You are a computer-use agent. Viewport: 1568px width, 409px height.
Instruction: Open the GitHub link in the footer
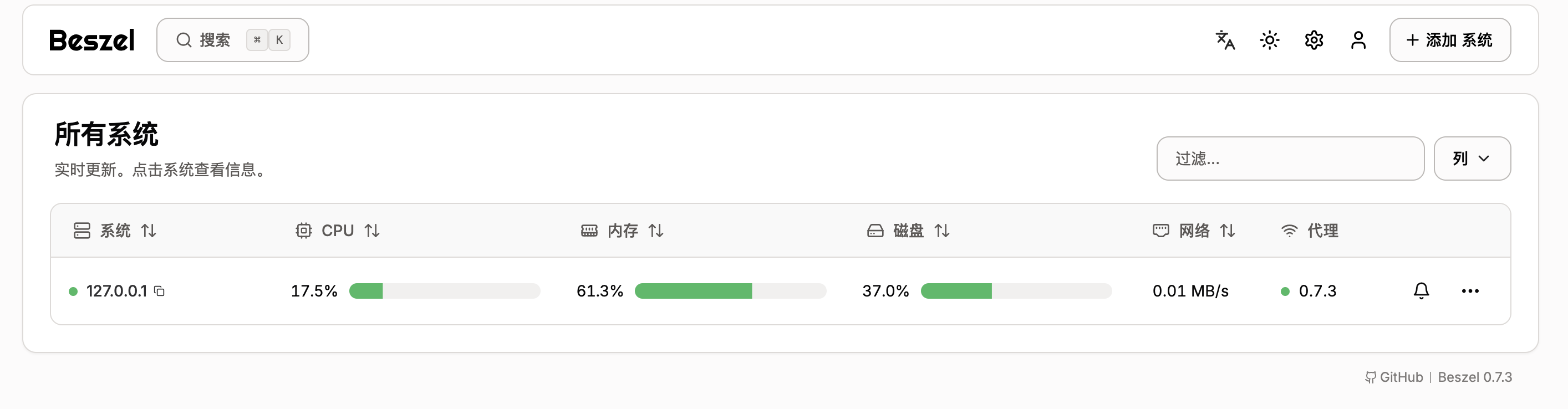pos(1395,377)
